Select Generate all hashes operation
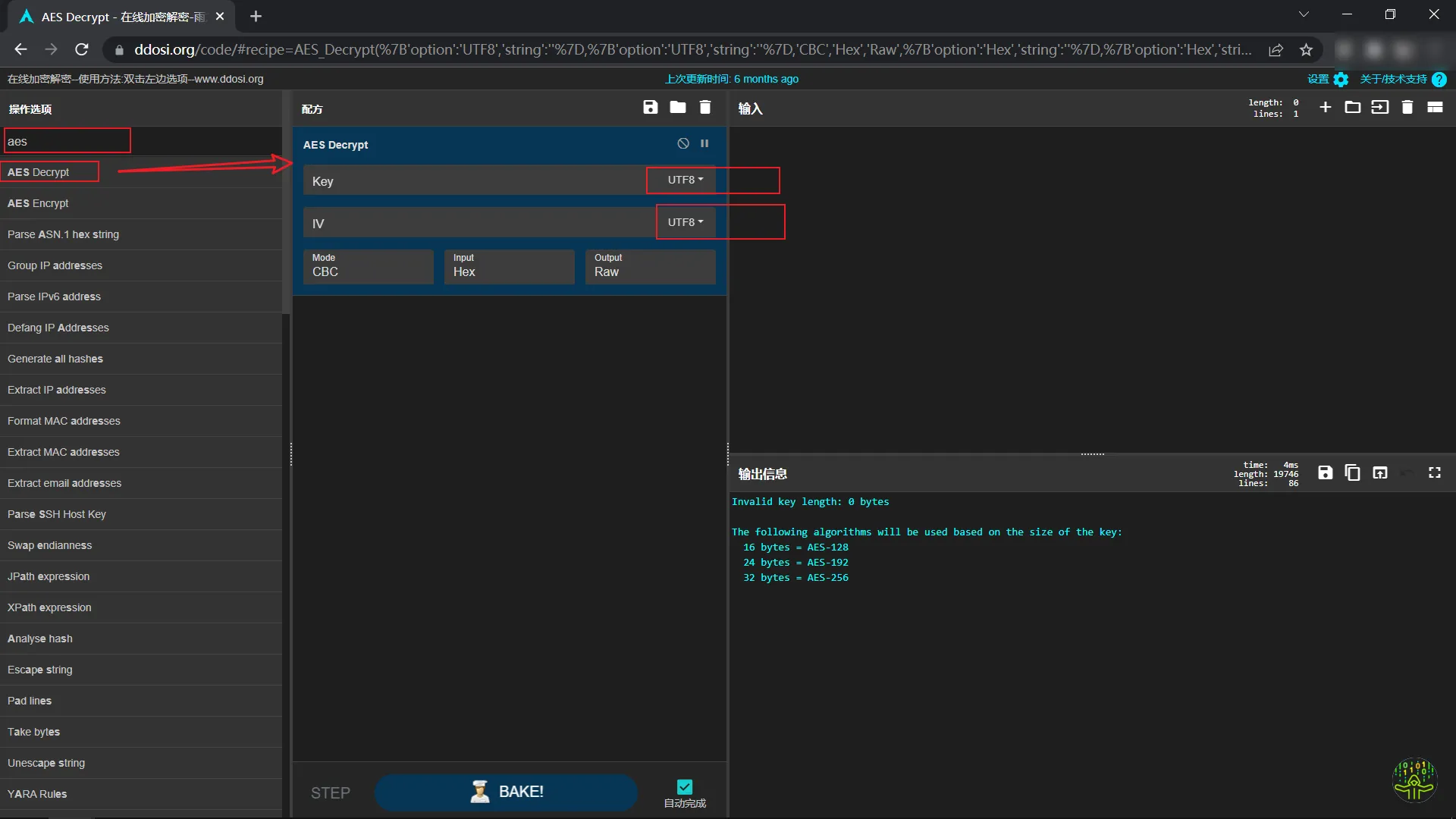The height and width of the screenshot is (819, 1456). pos(55,359)
